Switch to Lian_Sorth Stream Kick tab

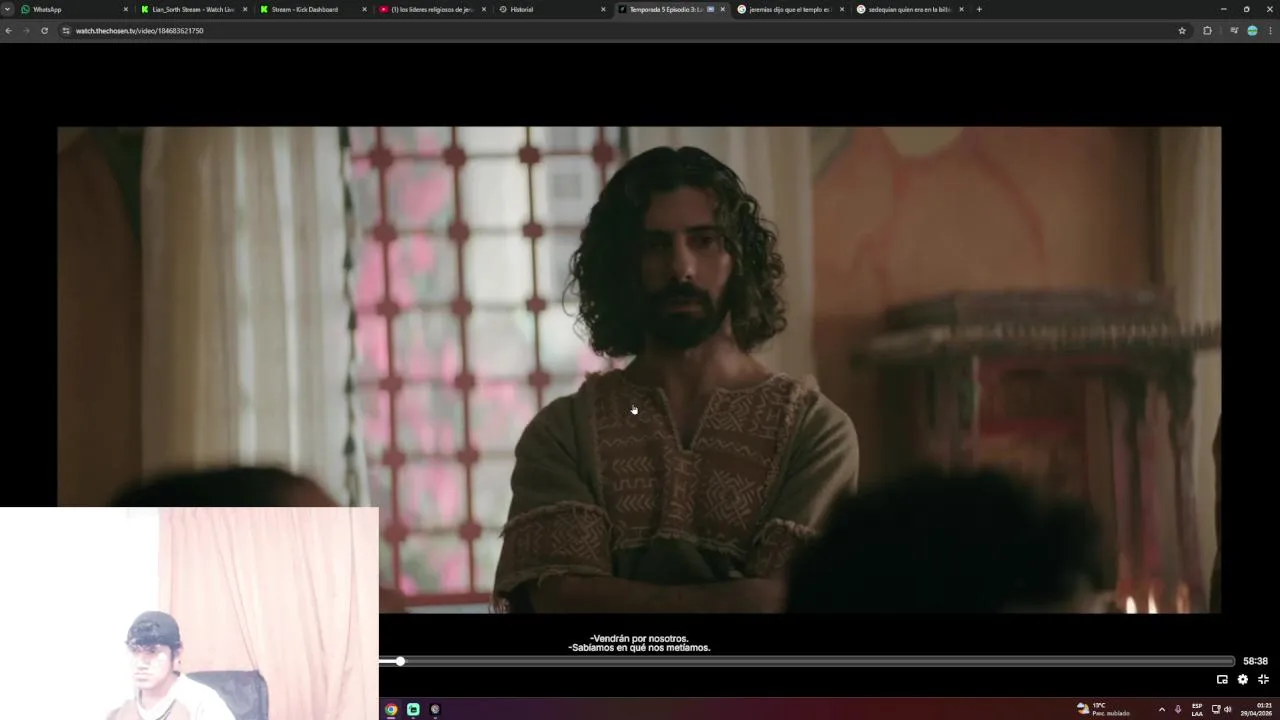(x=193, y=9)
